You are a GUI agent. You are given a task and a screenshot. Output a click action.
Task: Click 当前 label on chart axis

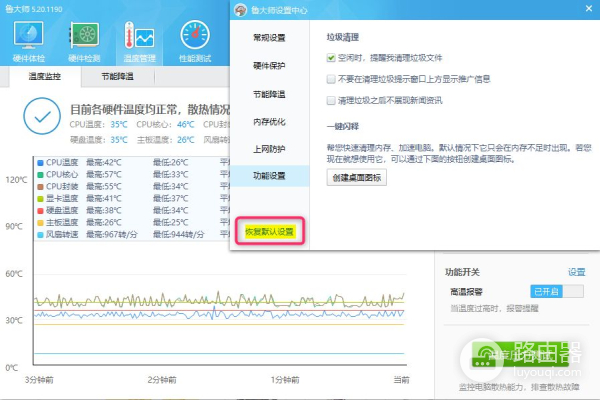pyautogui.click(x=401, y=380)
